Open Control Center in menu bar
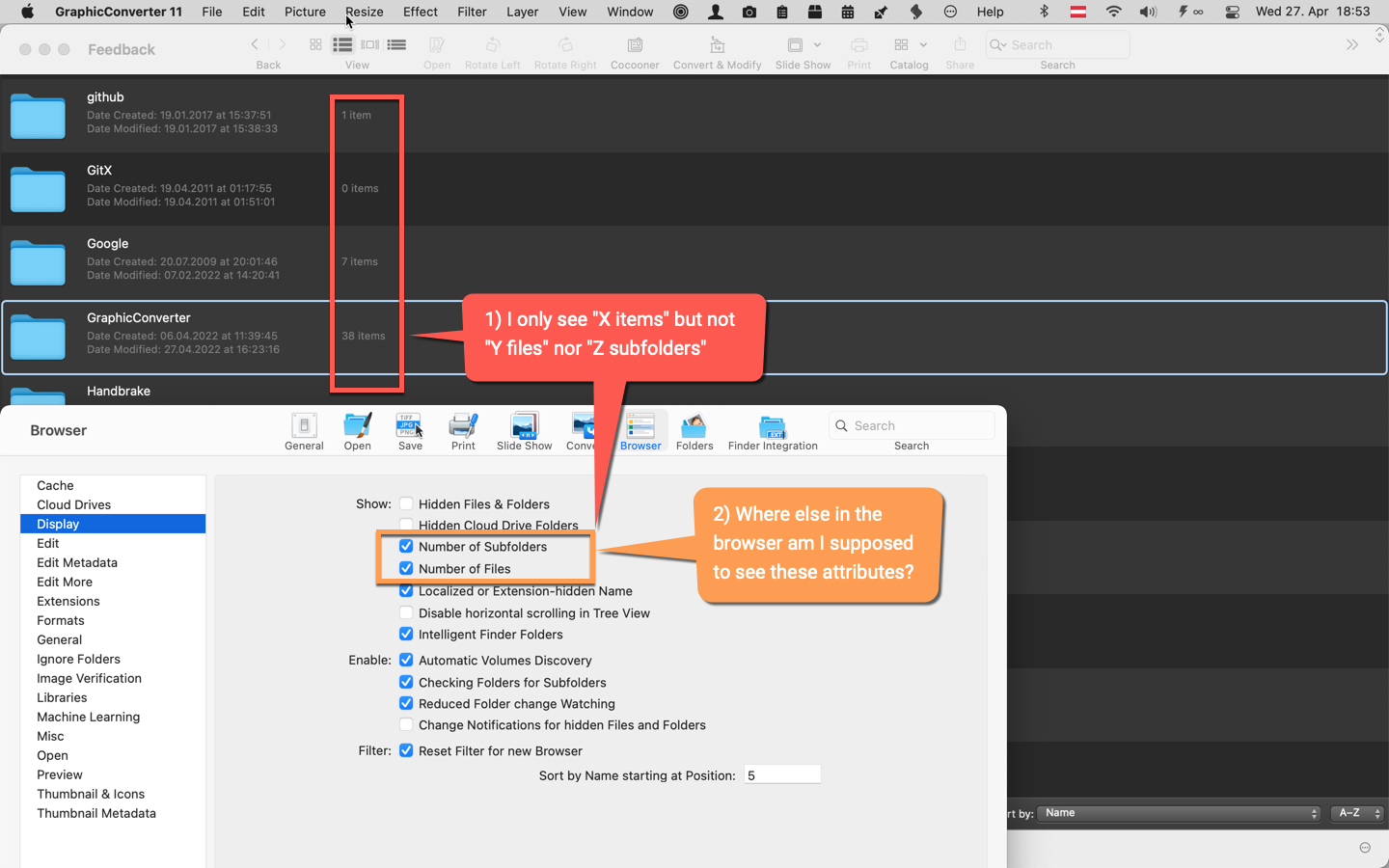Image resolution: width=1389 pixels, height=868 pixels. click(x=1232, y=12)
